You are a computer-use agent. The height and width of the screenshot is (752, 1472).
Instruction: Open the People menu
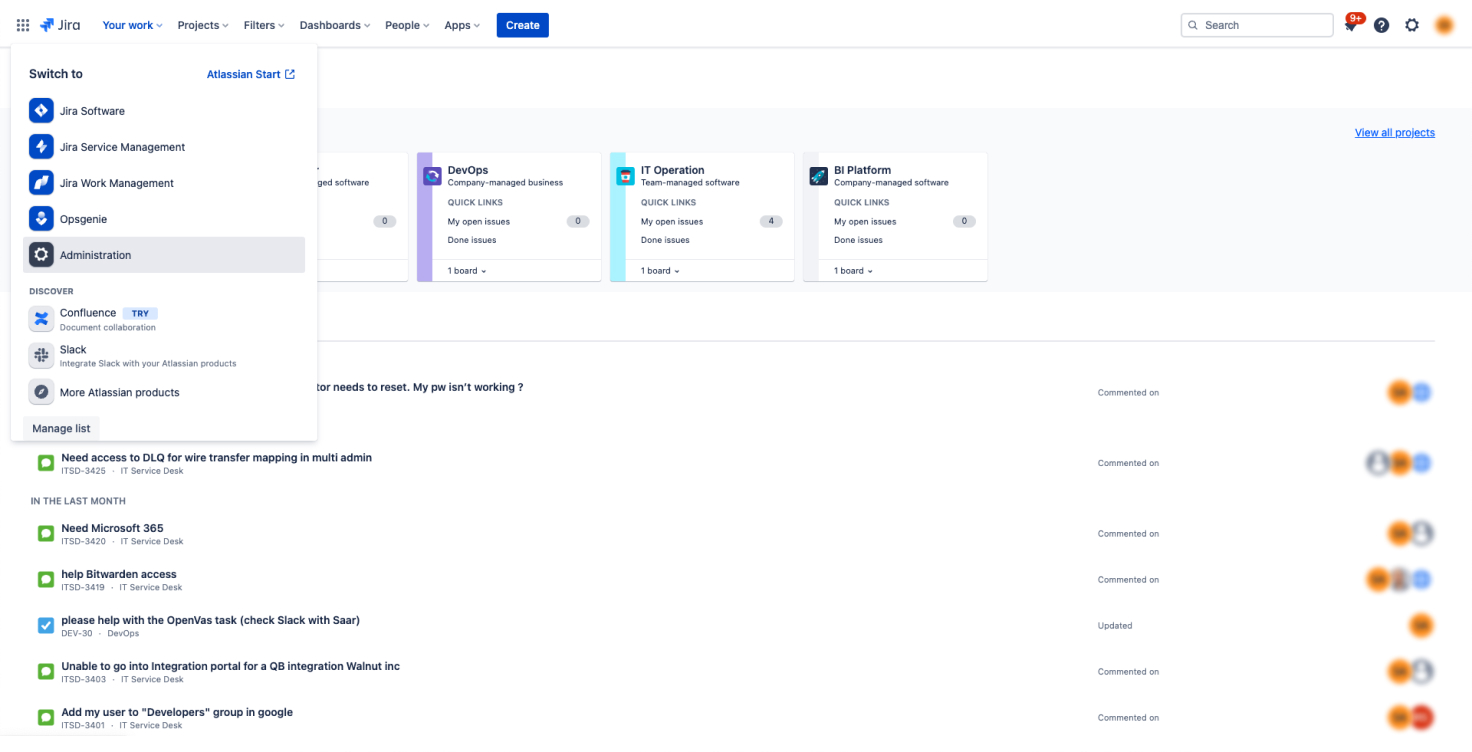click(x=407, y=25)
